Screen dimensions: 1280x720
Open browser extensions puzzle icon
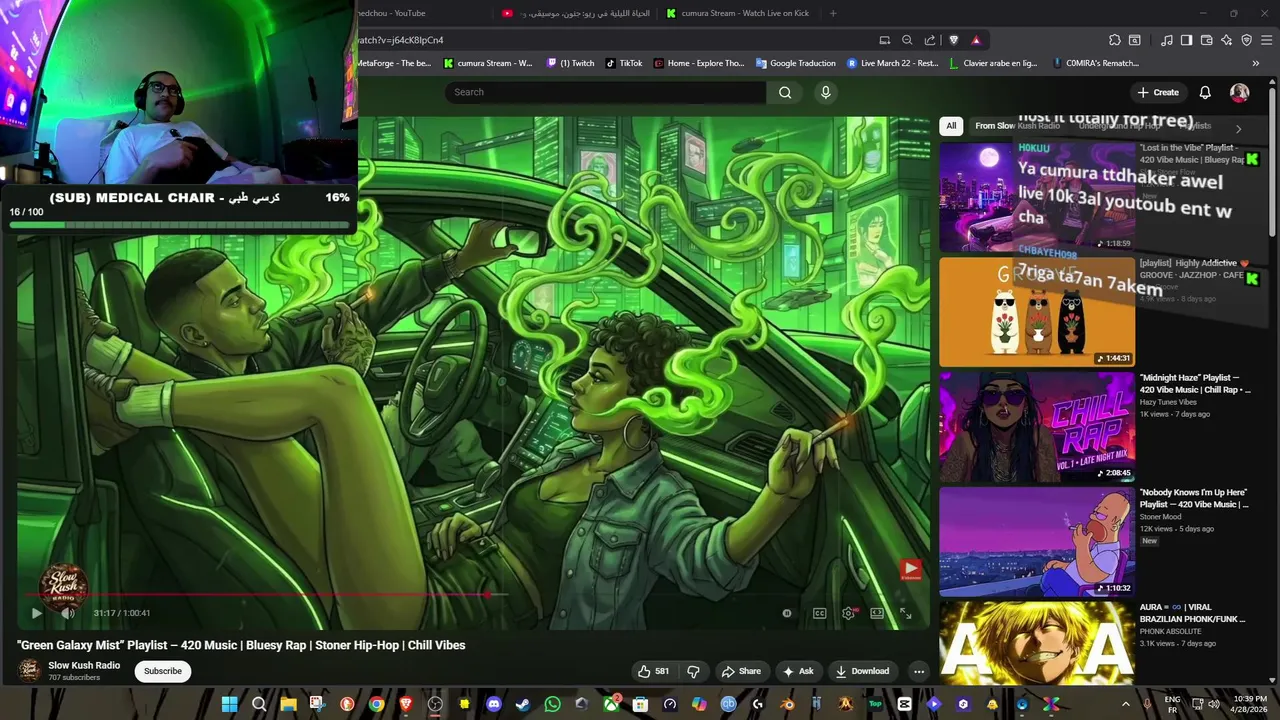click(1115, 40)
